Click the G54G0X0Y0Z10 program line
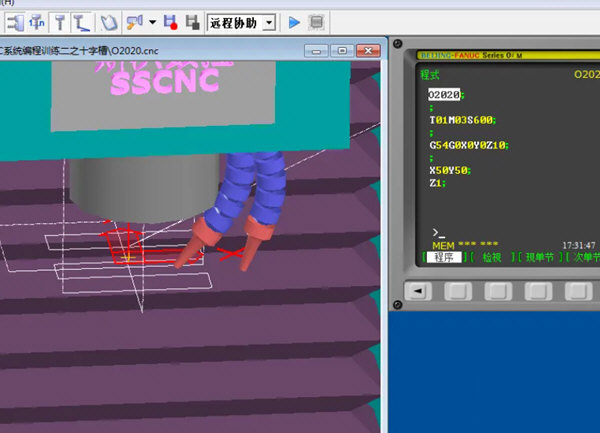Screen dimensions: 600x433 click(468, 145)
